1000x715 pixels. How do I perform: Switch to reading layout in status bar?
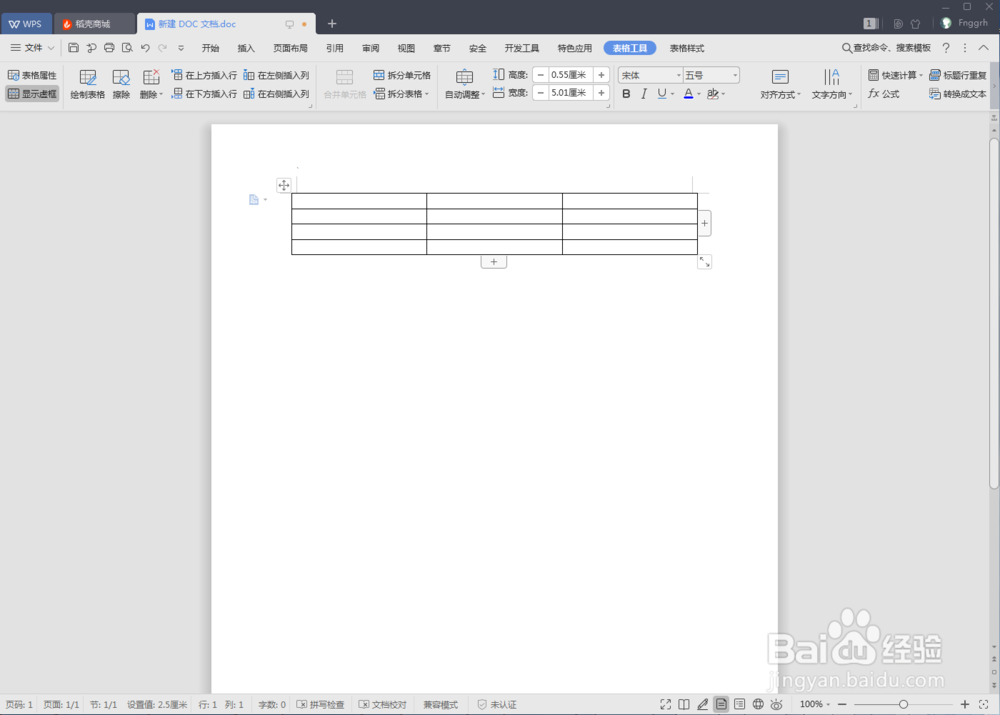point(684,704)
